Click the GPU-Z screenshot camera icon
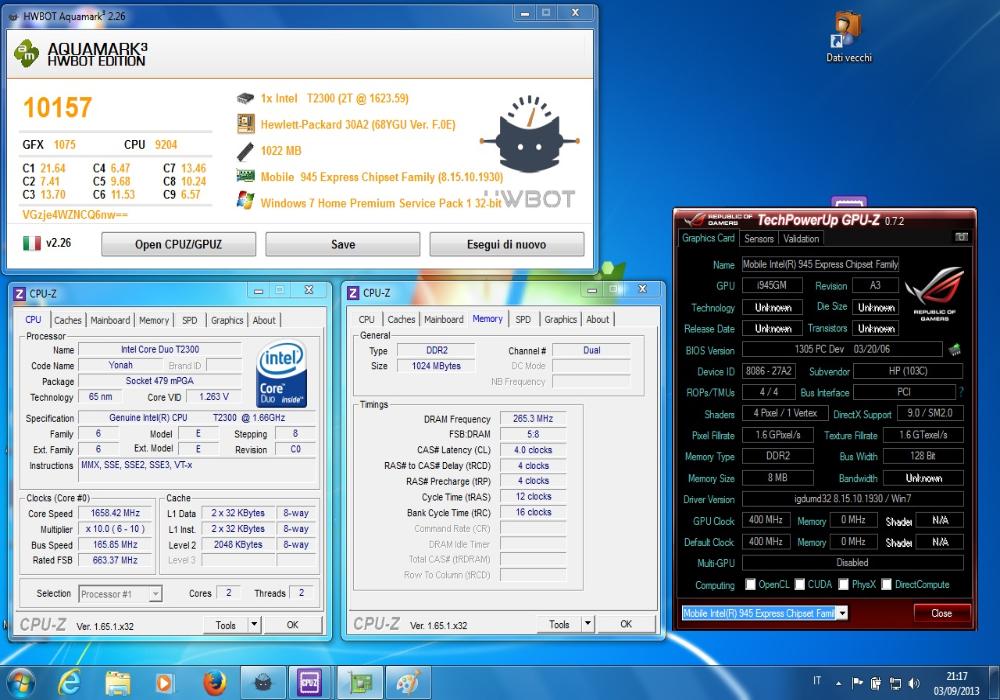Screen dimensions: 1000x700 (961, 237)
